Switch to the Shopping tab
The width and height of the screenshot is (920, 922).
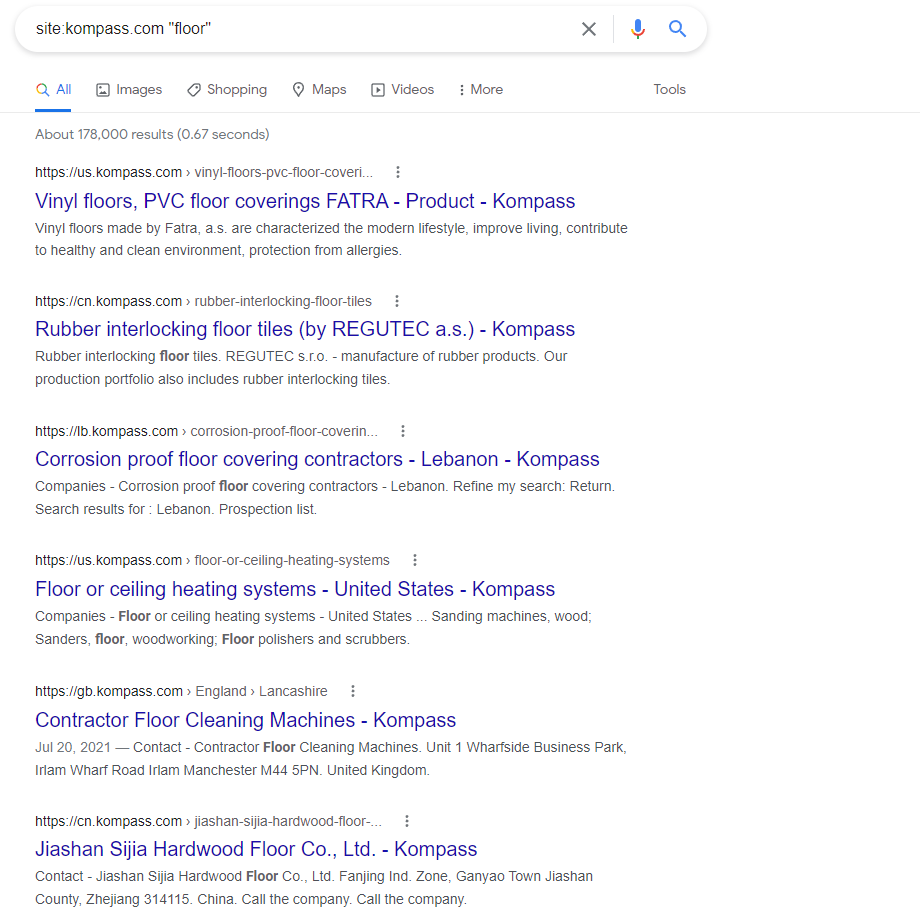[227, 90]
